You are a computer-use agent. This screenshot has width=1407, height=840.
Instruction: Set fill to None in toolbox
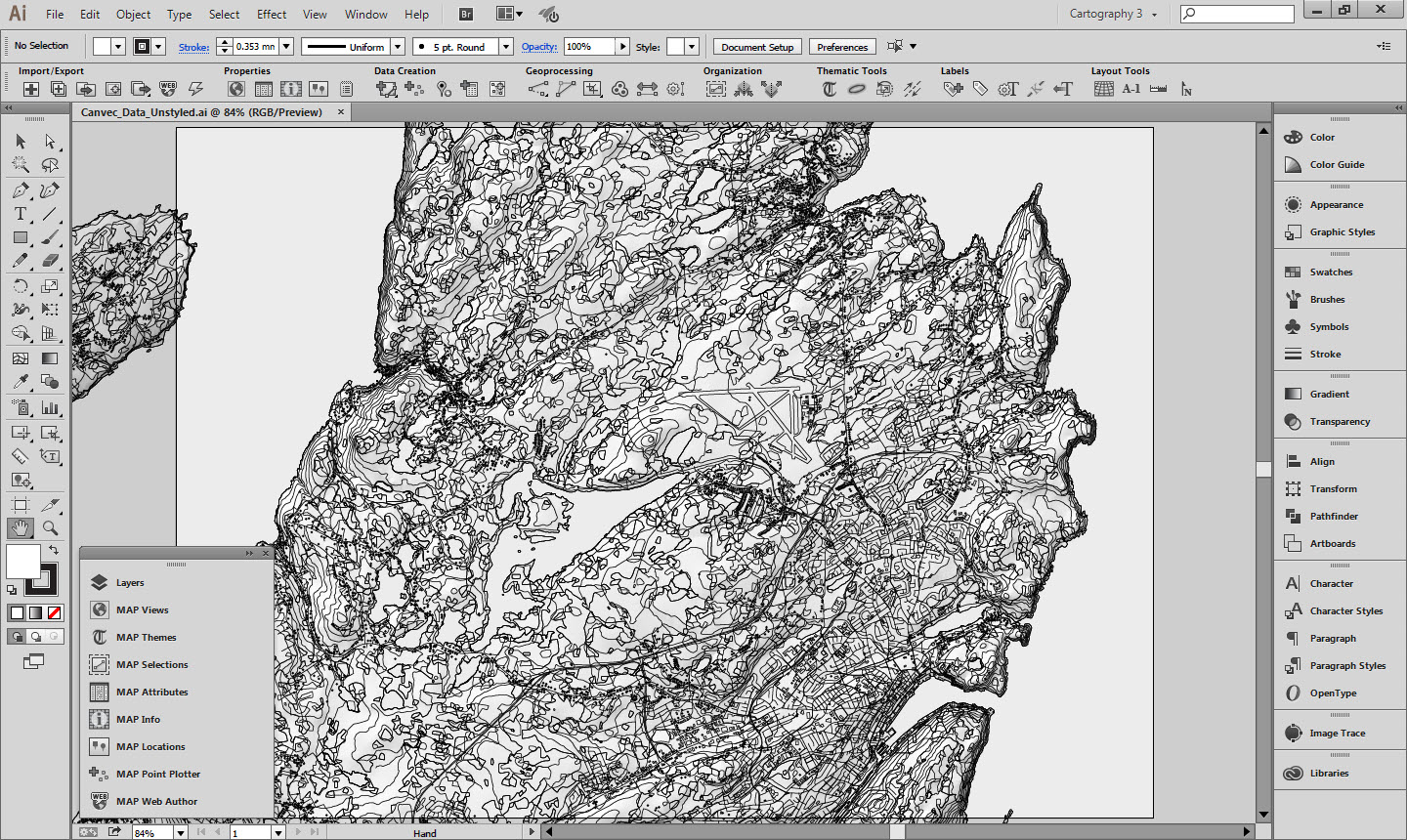(55, 612)
